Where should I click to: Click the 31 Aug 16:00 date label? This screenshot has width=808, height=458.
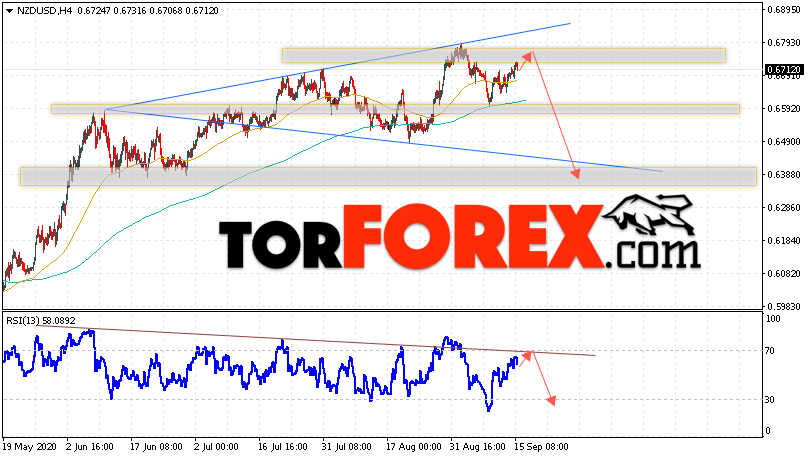pyautogui.click(x=477, y=447)
